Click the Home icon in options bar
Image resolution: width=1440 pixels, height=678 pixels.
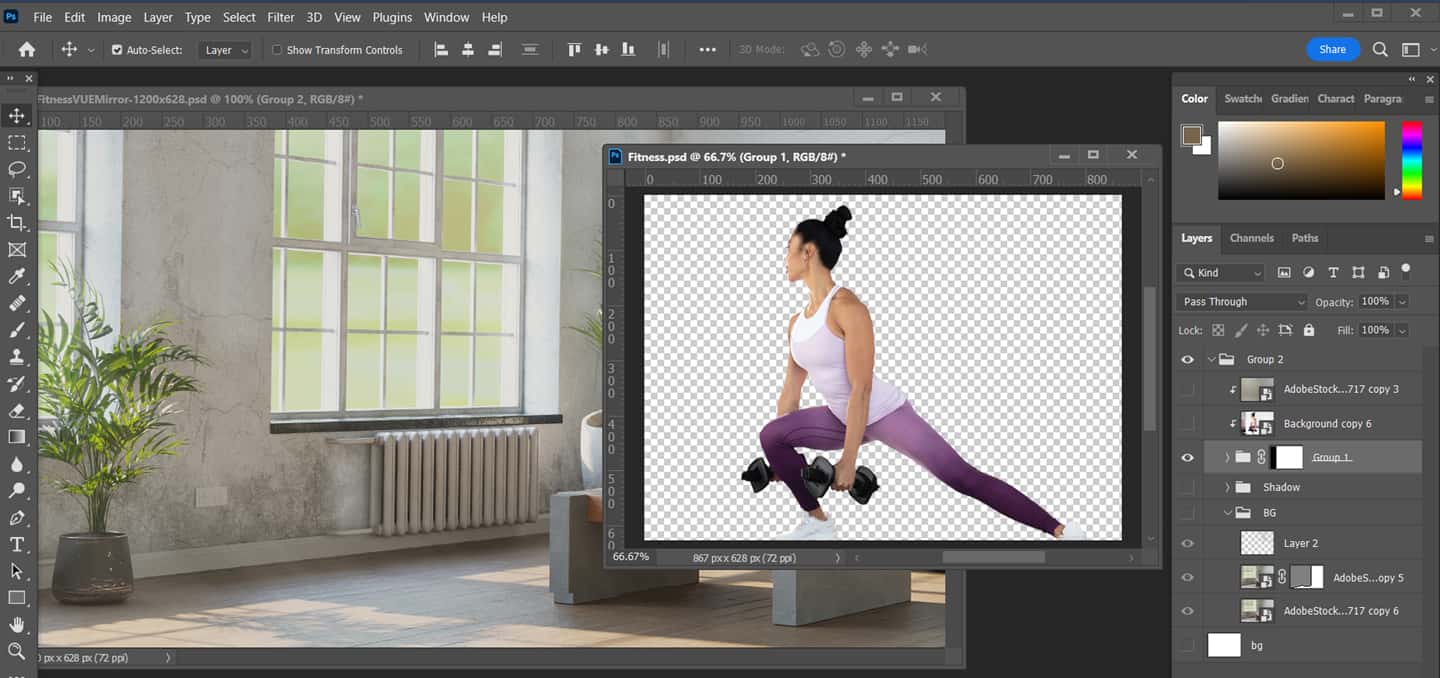point(27,49)
